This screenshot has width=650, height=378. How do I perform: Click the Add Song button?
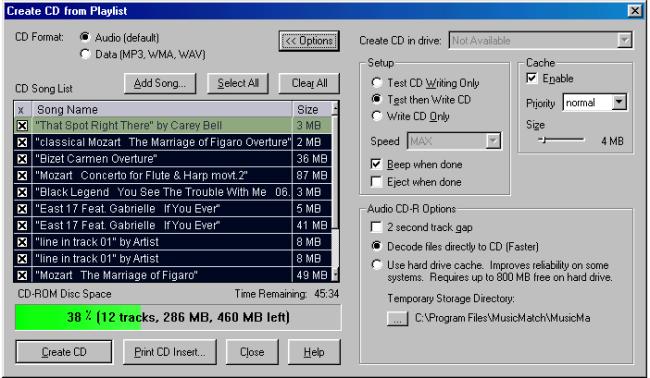[160, 83]
